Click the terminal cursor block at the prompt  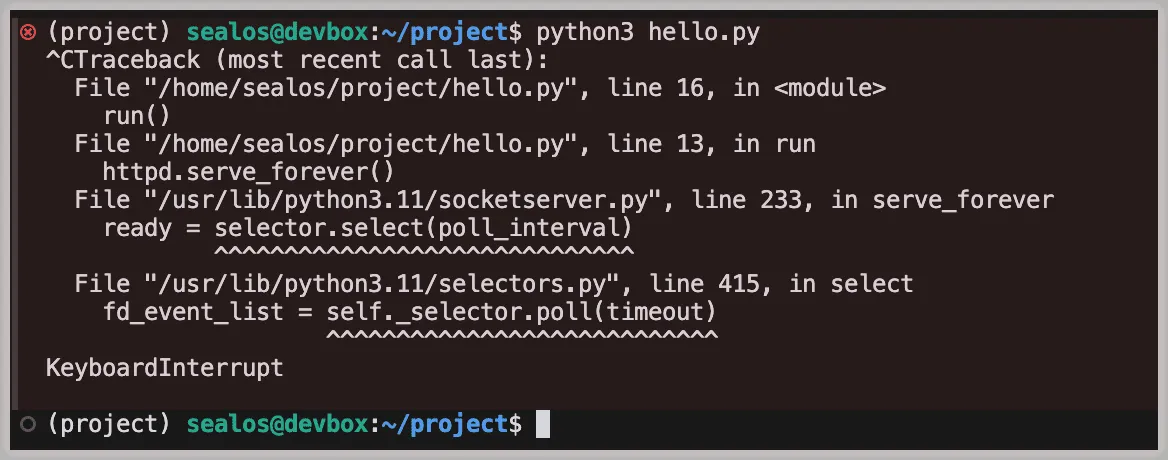pos(543,424)
